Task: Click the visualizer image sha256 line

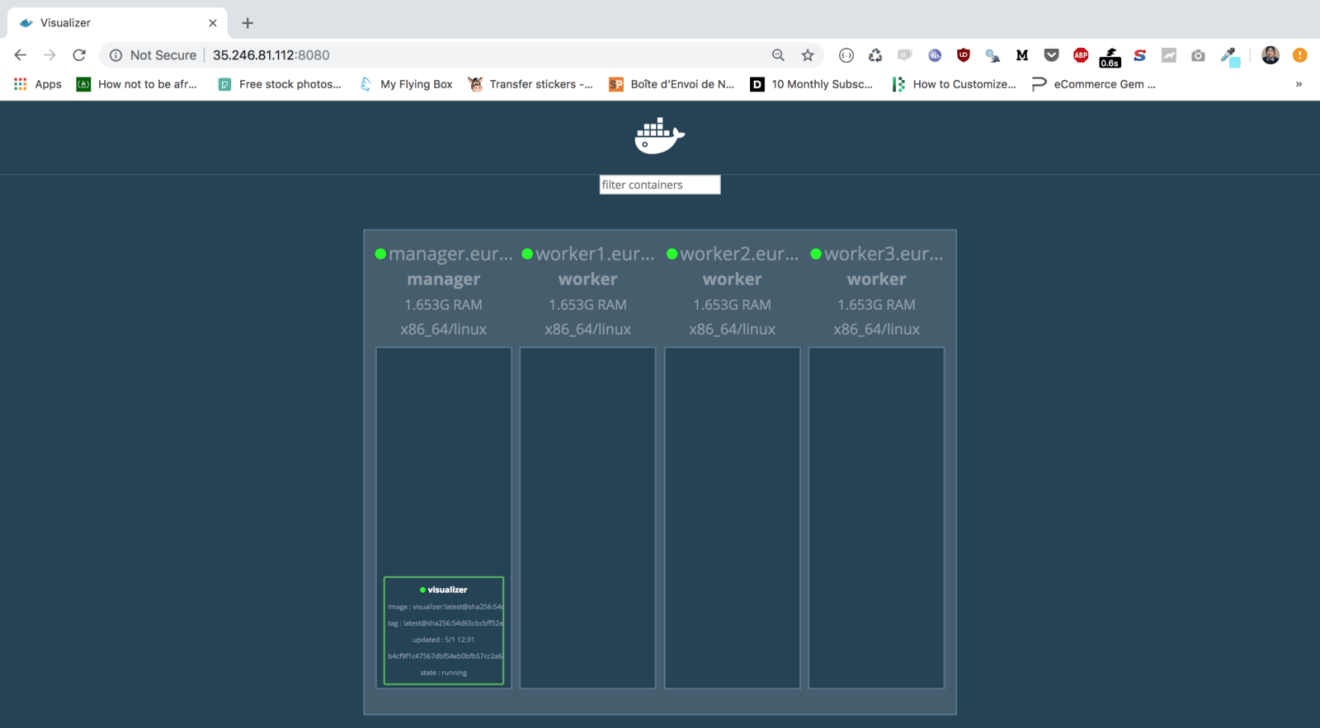Action: coord(446,607)
